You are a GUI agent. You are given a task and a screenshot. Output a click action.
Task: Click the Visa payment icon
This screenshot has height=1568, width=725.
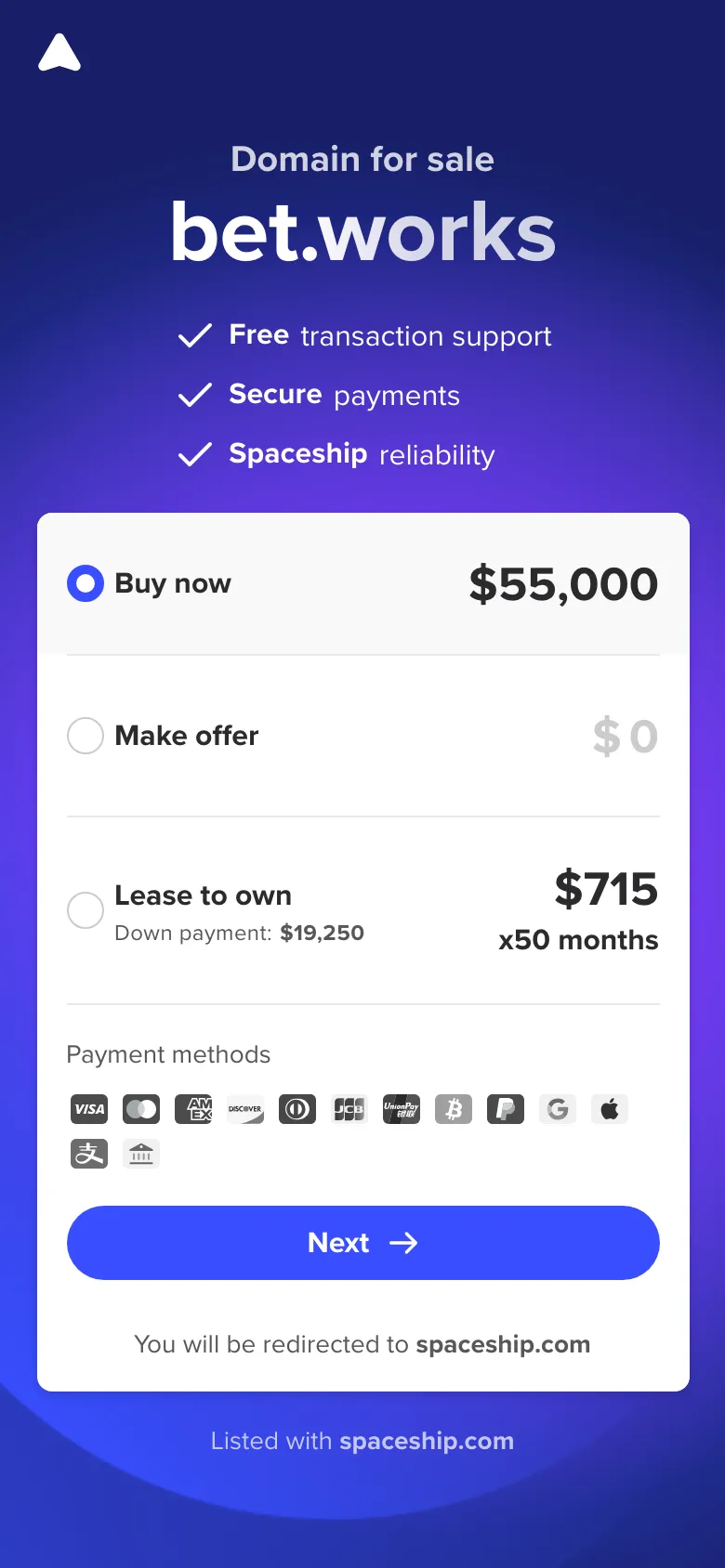pos(89,1109)
